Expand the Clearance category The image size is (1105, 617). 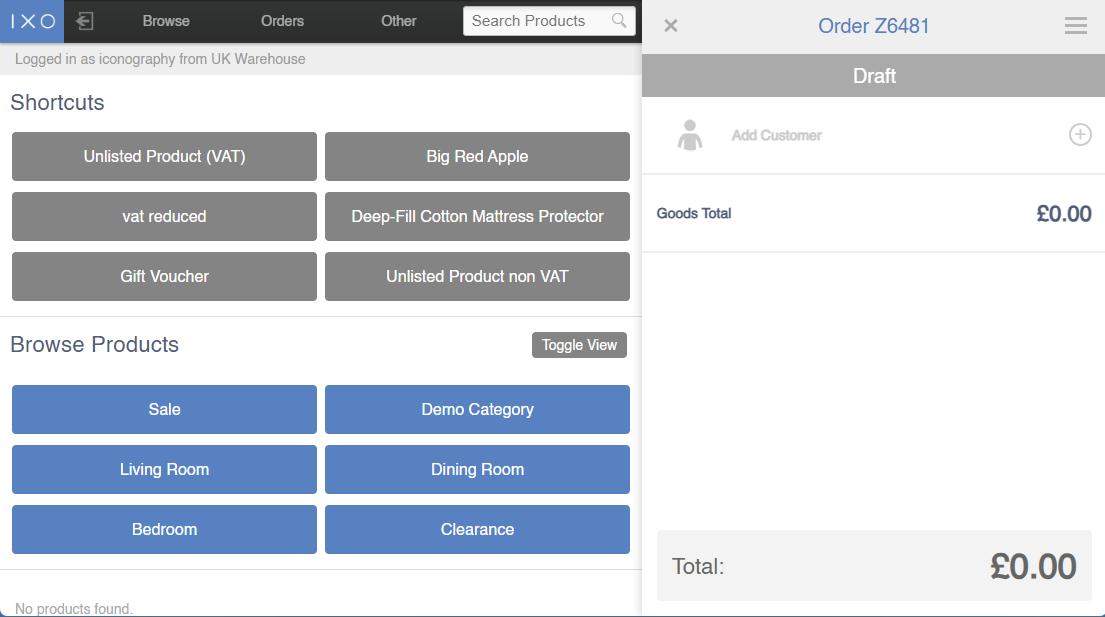point(477,530)
